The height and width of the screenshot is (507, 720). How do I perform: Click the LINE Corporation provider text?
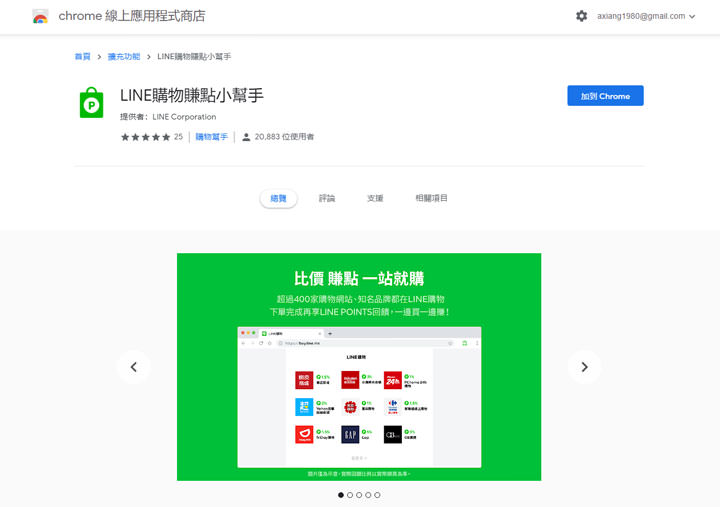[x=184, y=117]
